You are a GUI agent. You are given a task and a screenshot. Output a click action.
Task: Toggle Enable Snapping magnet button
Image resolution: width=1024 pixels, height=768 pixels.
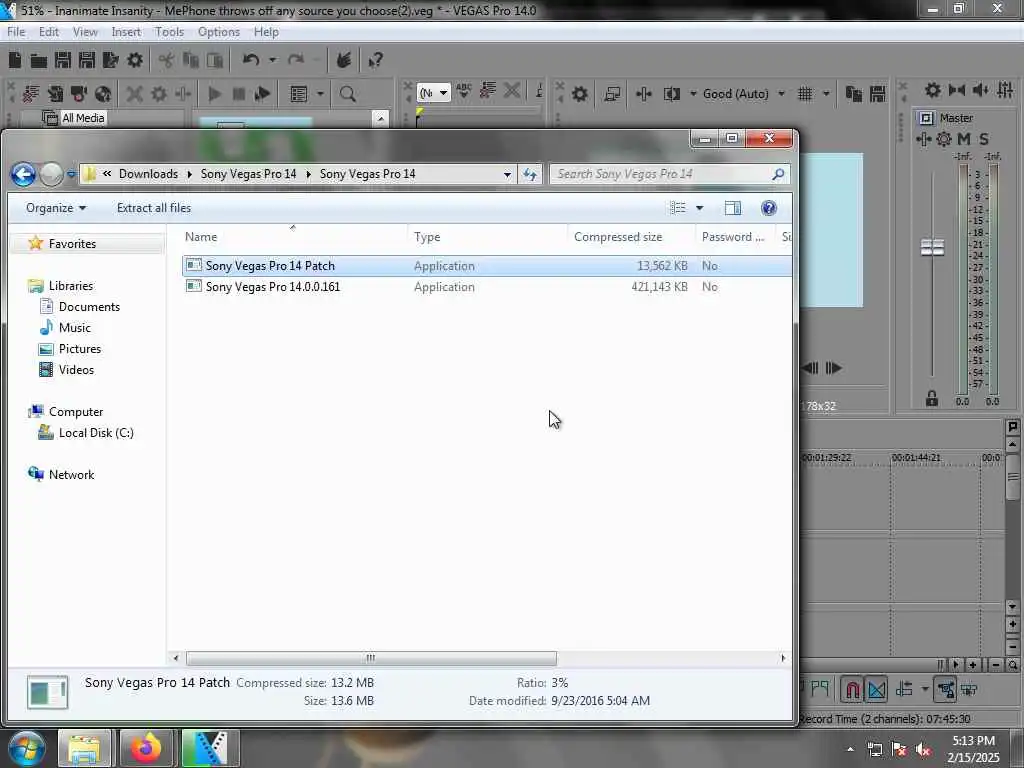(852, 690)
